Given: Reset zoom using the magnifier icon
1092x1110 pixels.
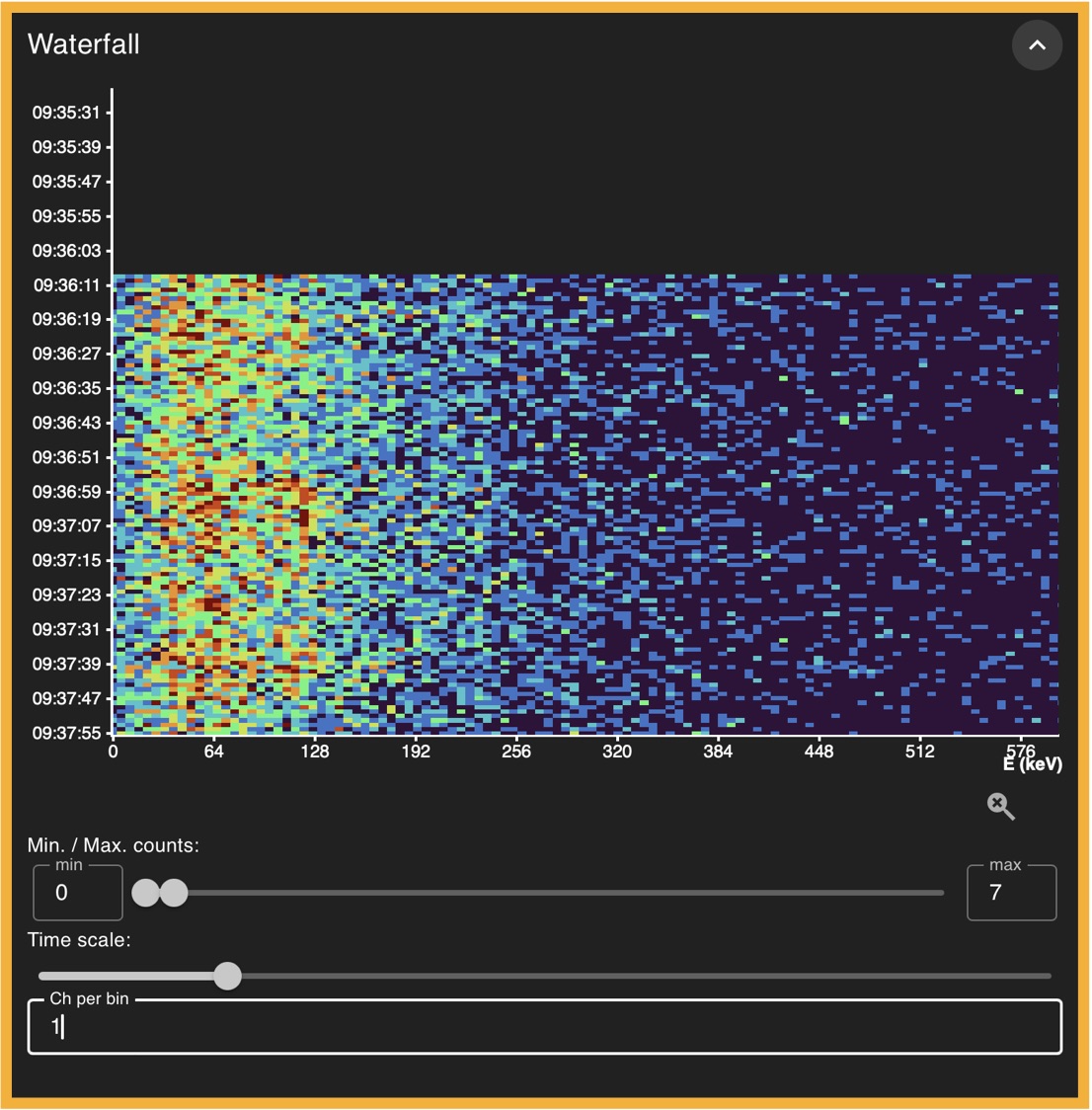Looking at the screenshot, I should tap(1000, 806).
